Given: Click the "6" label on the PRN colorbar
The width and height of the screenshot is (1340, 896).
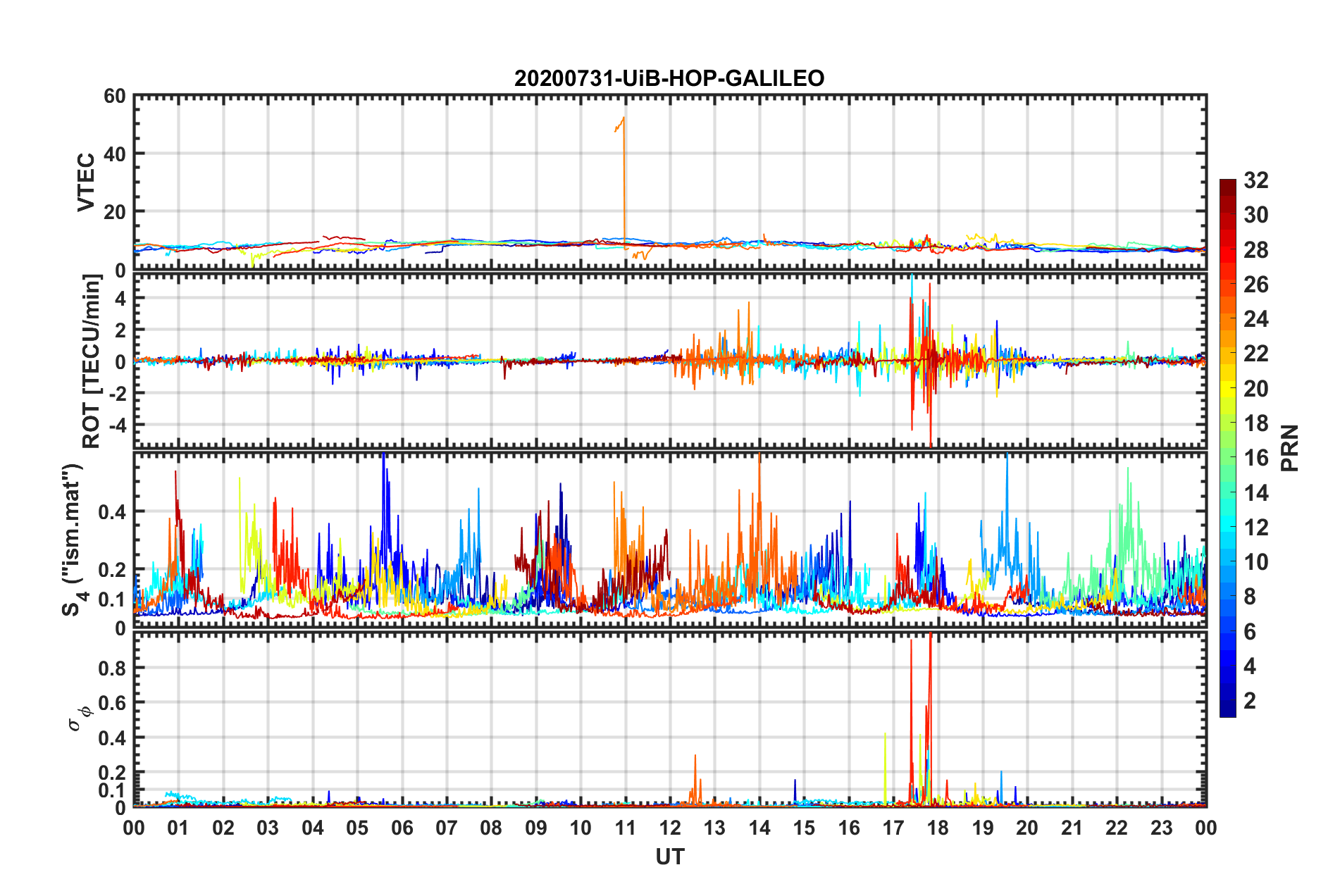Looking at the screenshot, I should coord(1250,632).
